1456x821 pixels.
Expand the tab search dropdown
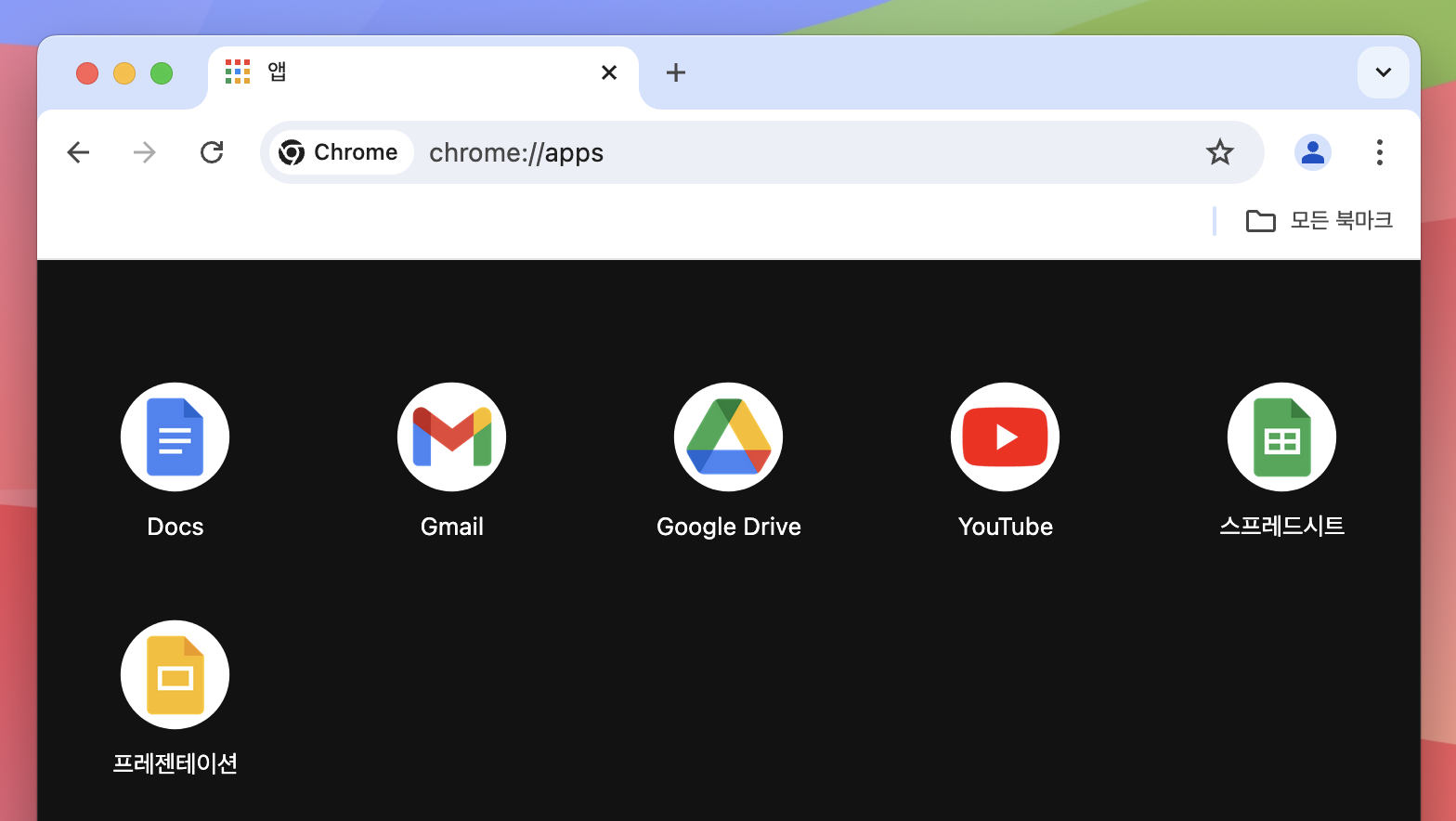pos(1384,72)
